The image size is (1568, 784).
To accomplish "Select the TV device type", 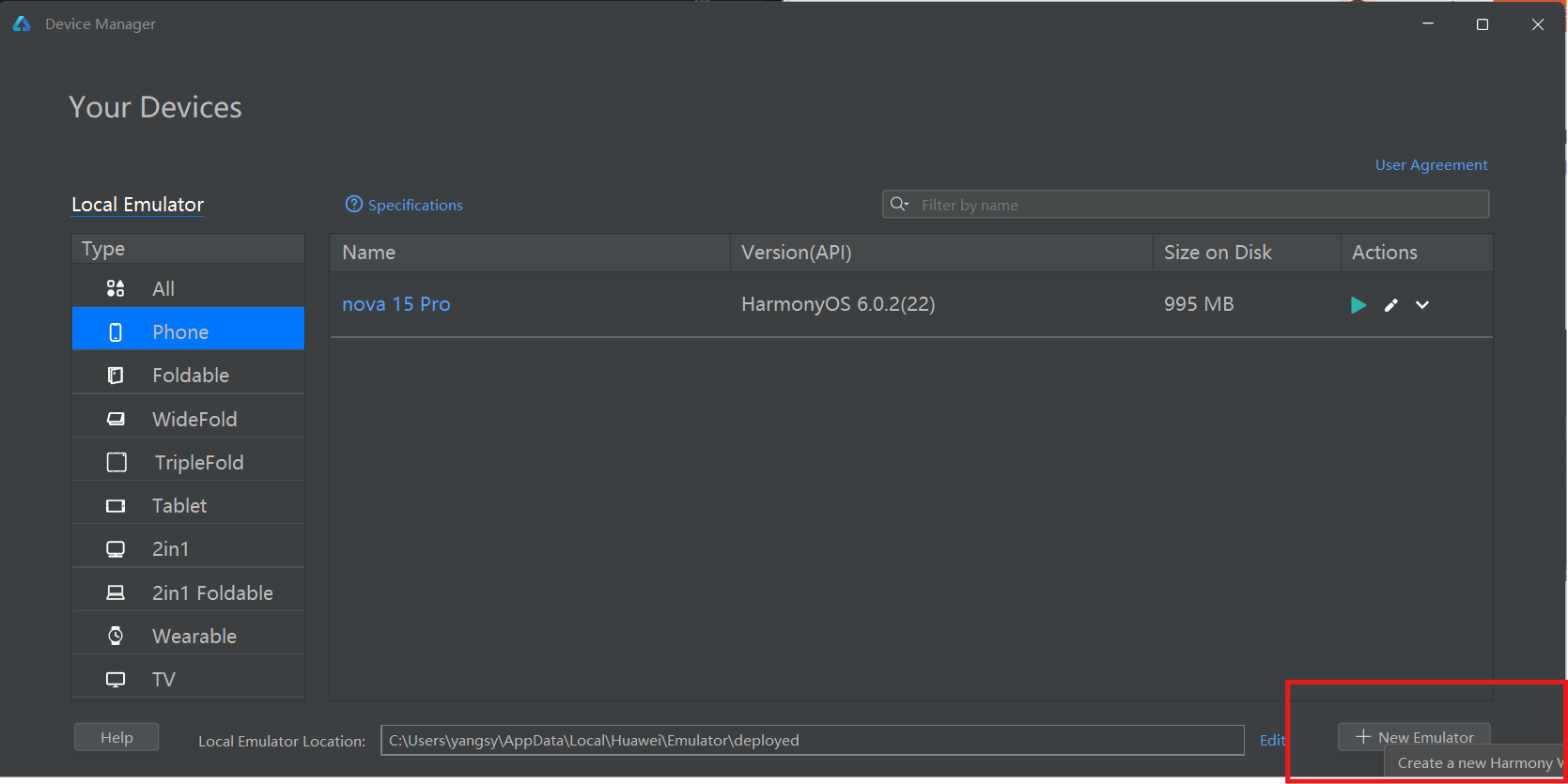I will tap(188, 679).
